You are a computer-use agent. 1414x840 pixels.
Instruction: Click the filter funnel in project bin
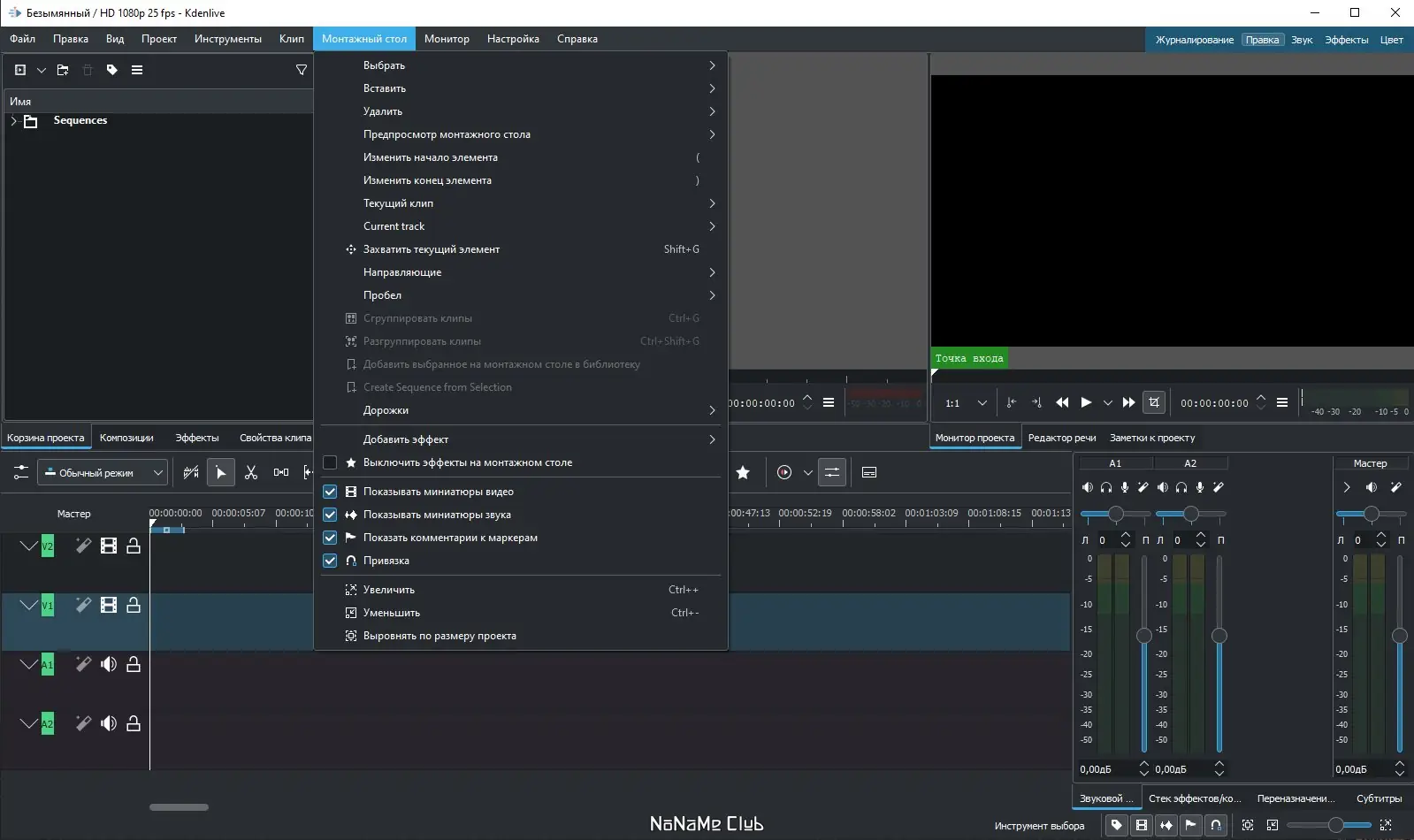click(302, 70)
